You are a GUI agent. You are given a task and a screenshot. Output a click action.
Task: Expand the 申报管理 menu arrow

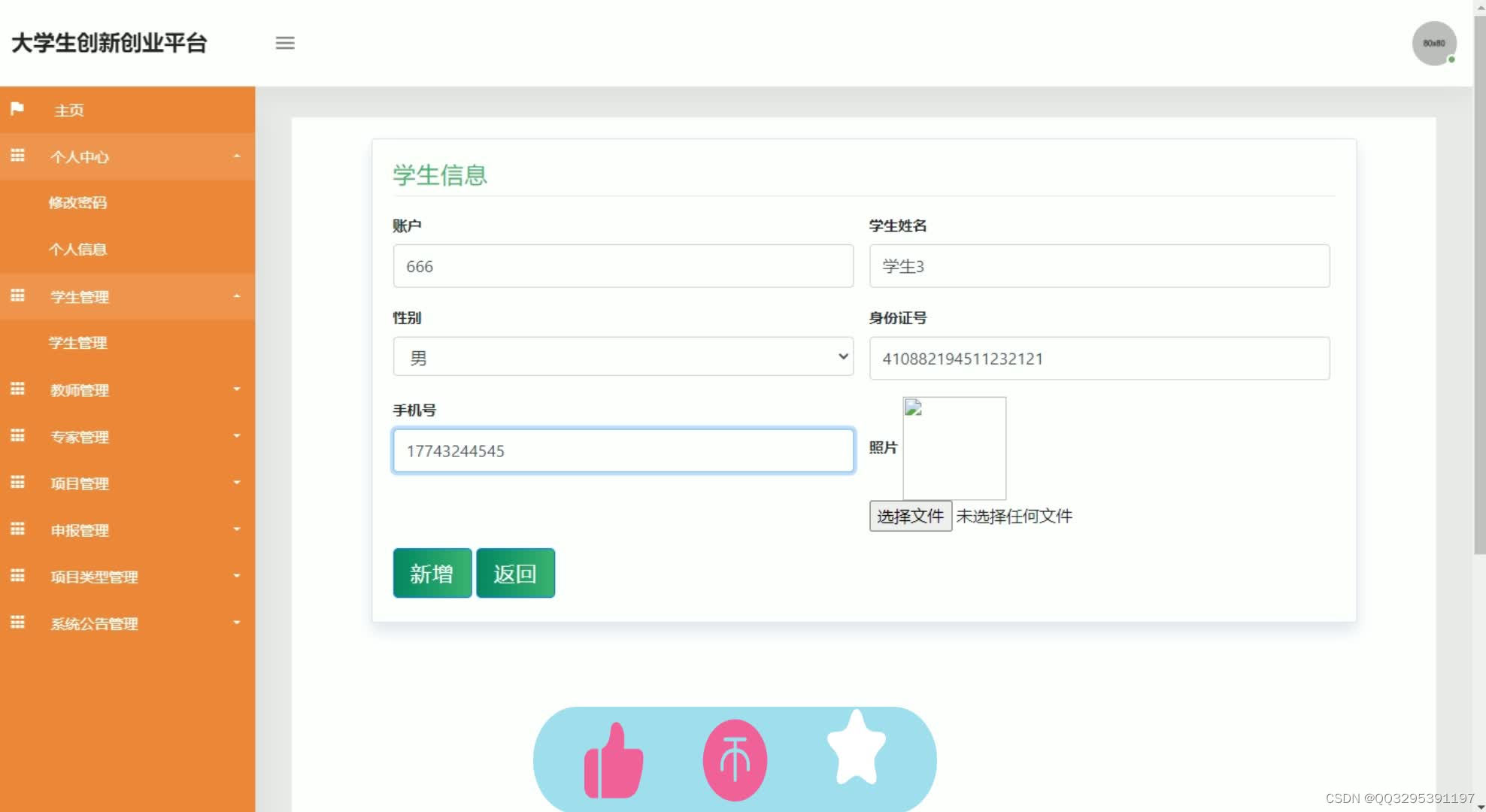[x=237, y=529]
